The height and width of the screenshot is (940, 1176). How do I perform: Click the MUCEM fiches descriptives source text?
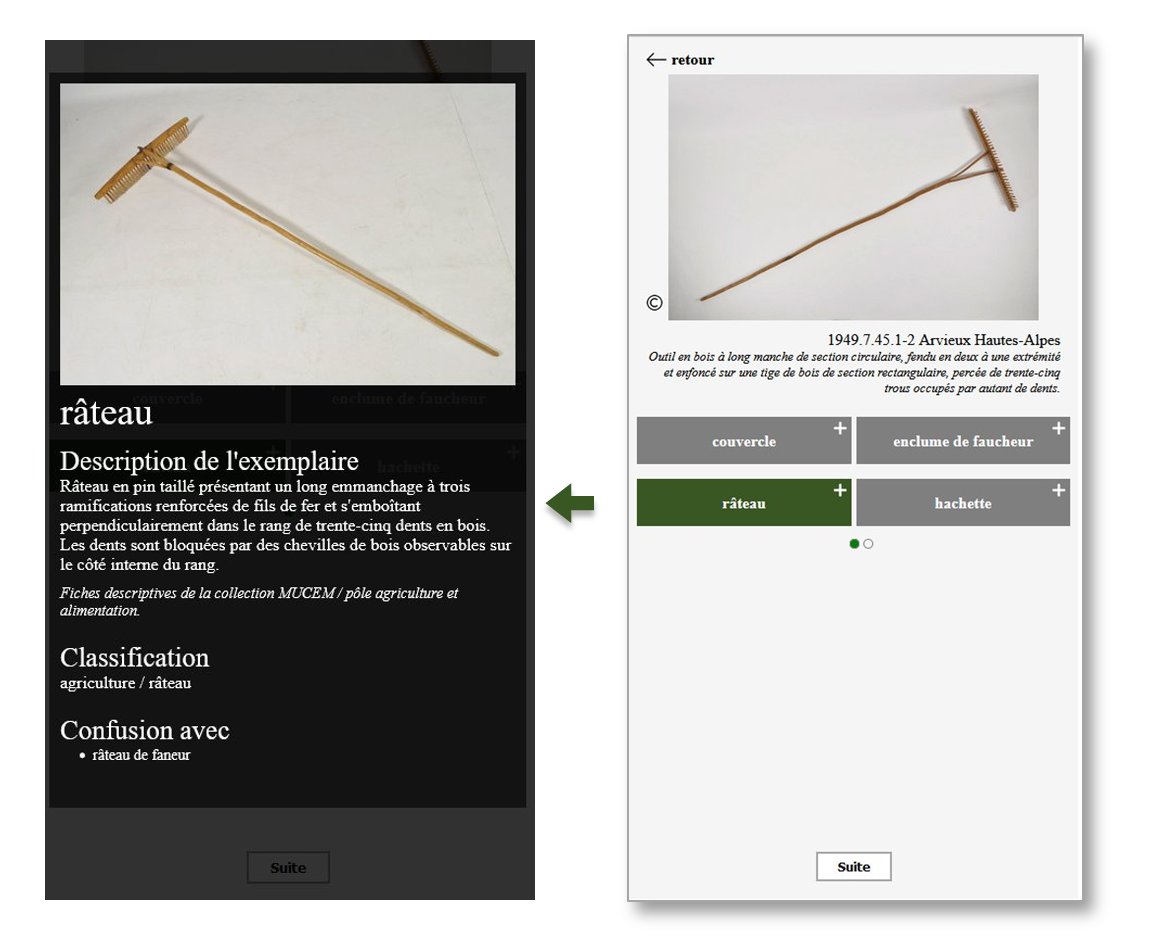(259, 602)
